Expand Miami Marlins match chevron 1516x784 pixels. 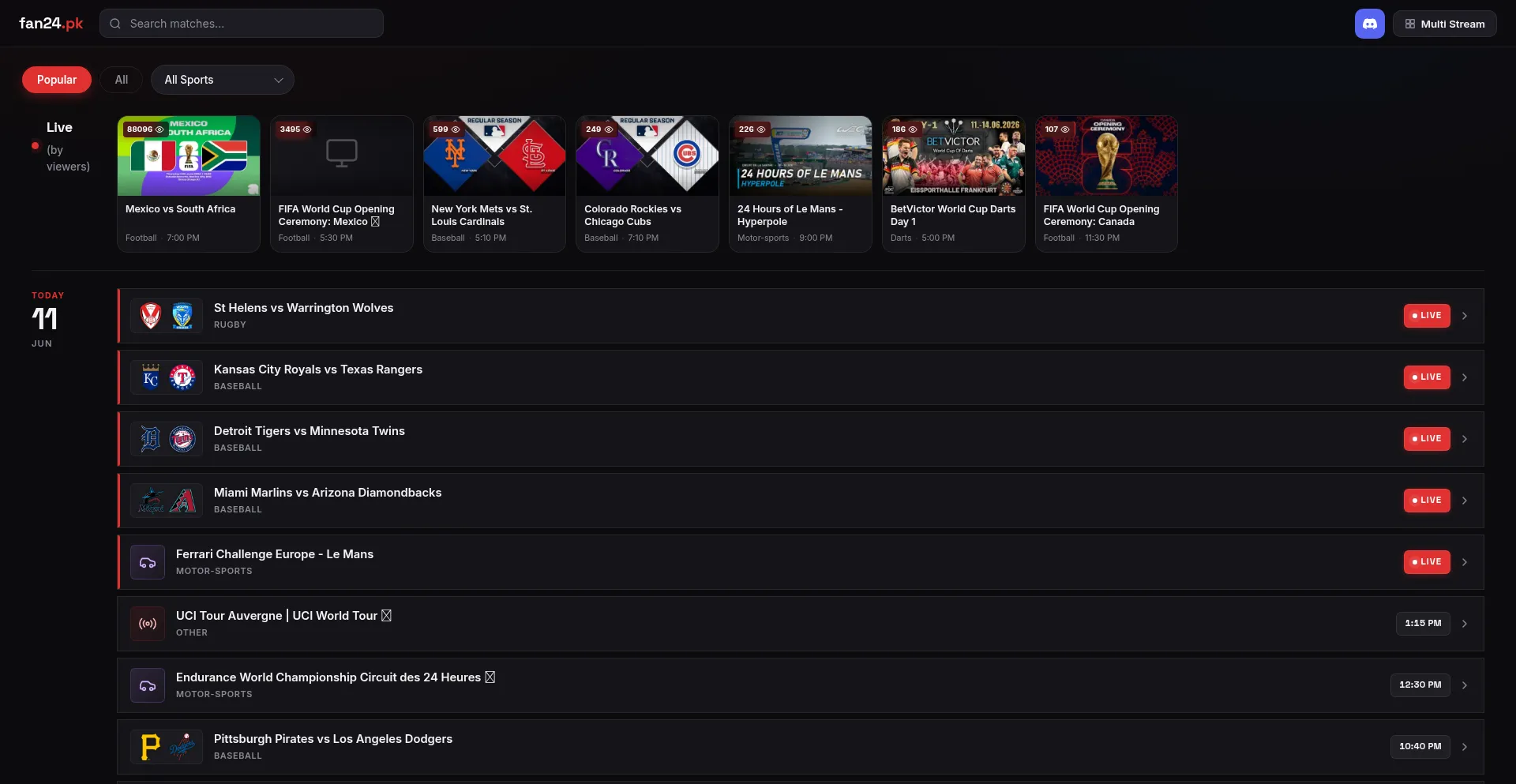click(1465, 501)
